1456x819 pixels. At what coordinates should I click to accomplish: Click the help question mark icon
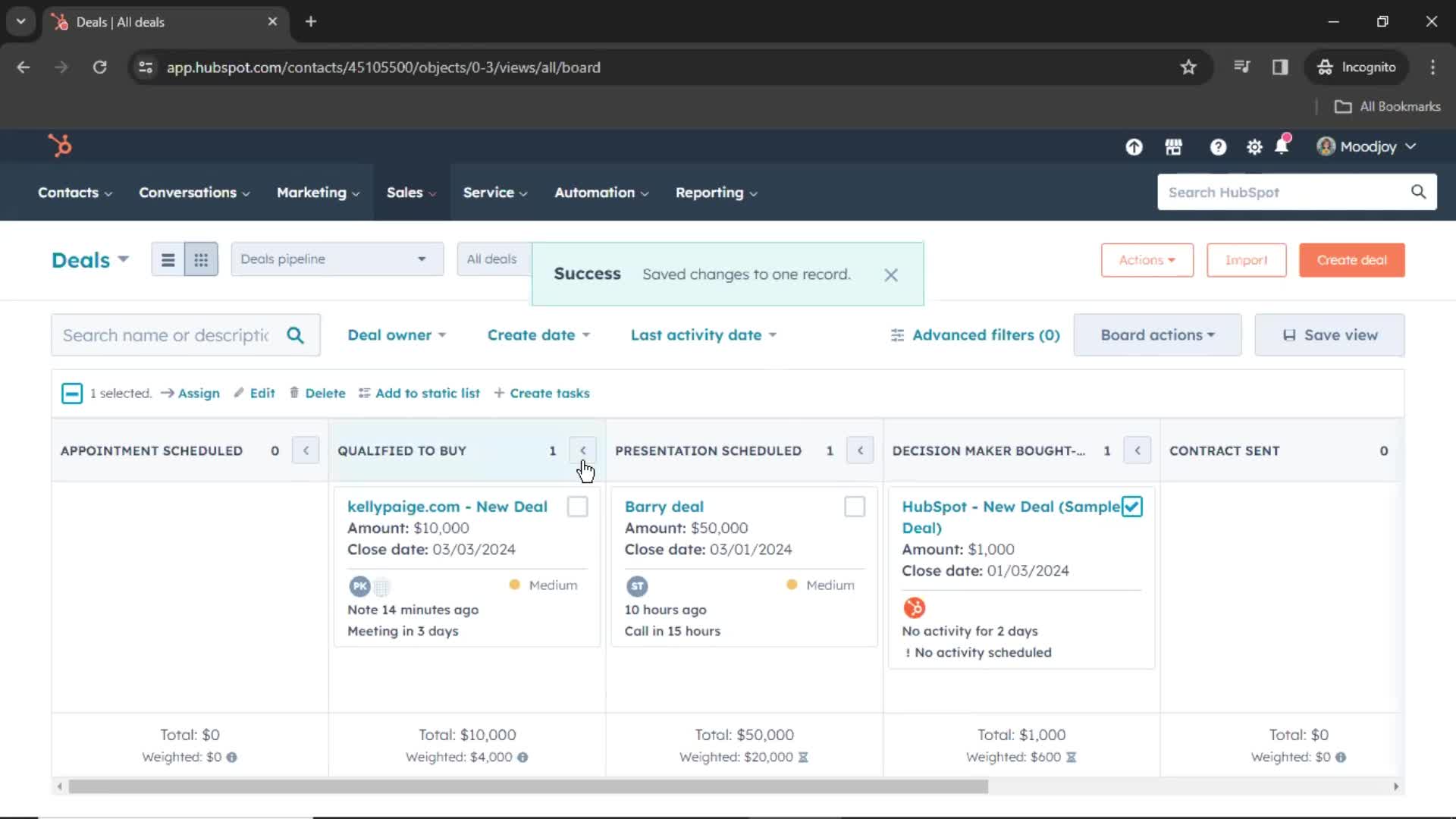1217,146
